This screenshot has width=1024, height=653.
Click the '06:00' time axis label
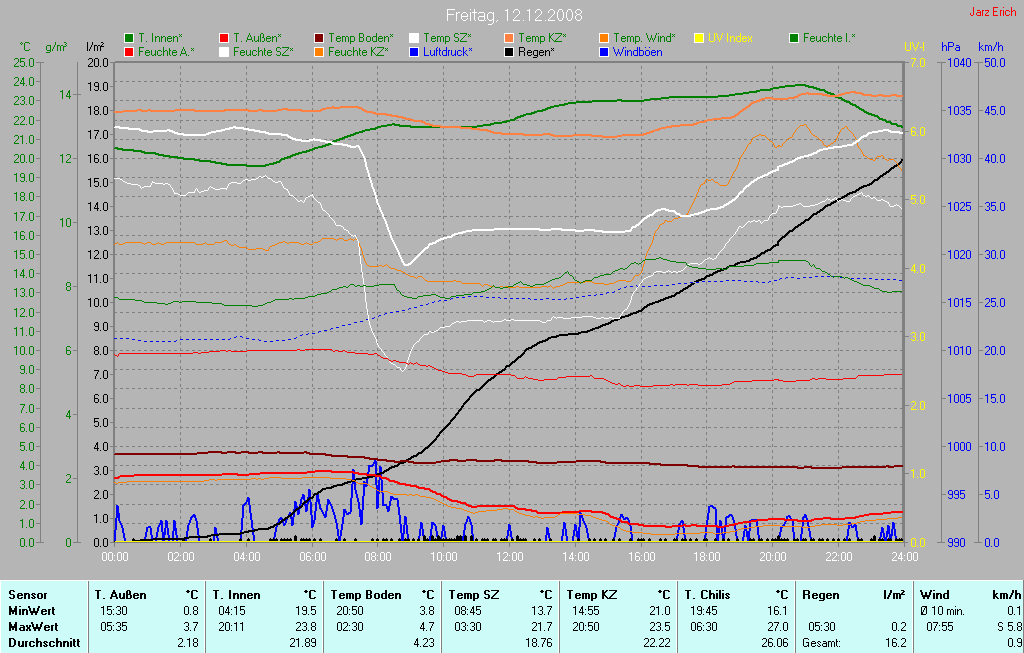313,557
